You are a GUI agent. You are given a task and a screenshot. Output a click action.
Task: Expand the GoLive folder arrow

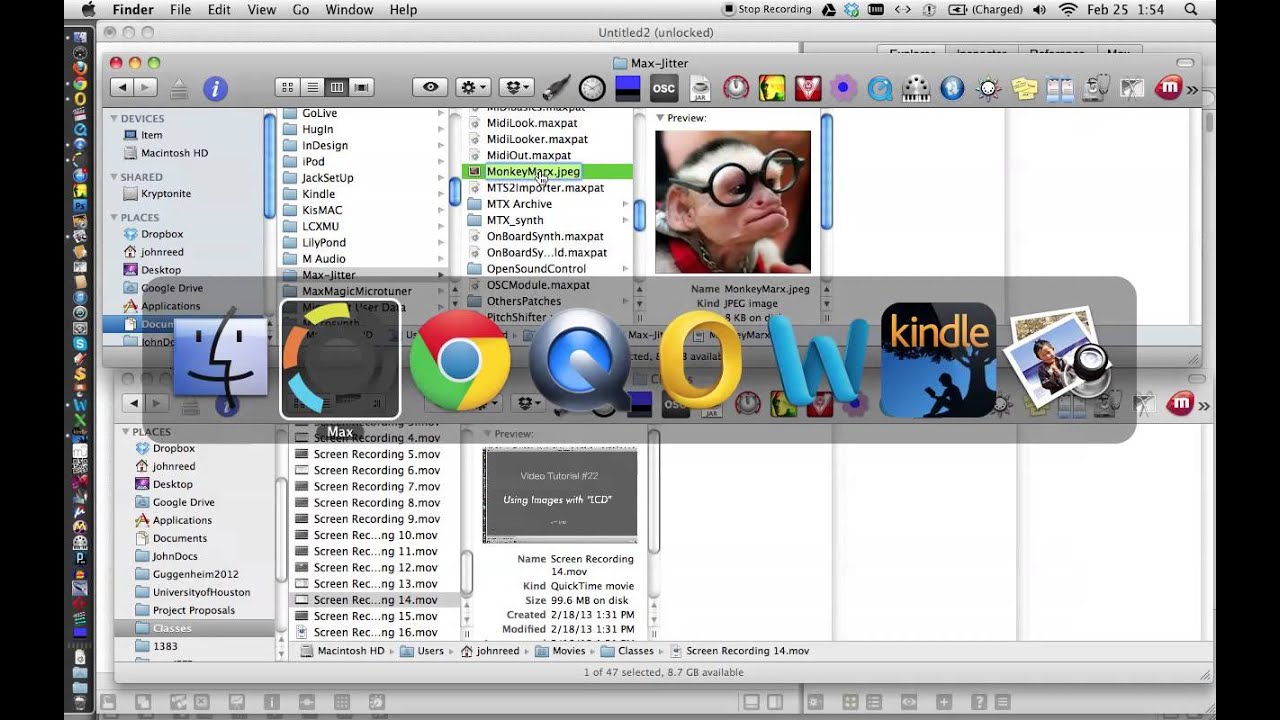pyautogui.click(x=441, y=114)
